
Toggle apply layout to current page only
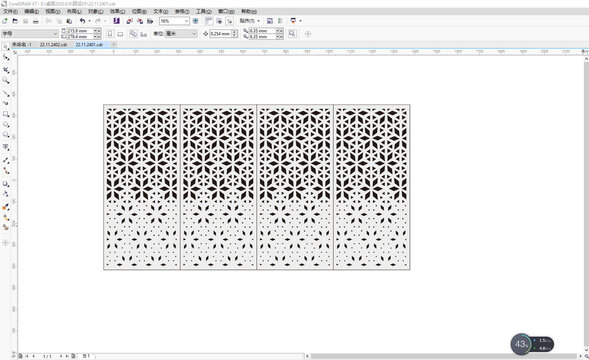143,34
